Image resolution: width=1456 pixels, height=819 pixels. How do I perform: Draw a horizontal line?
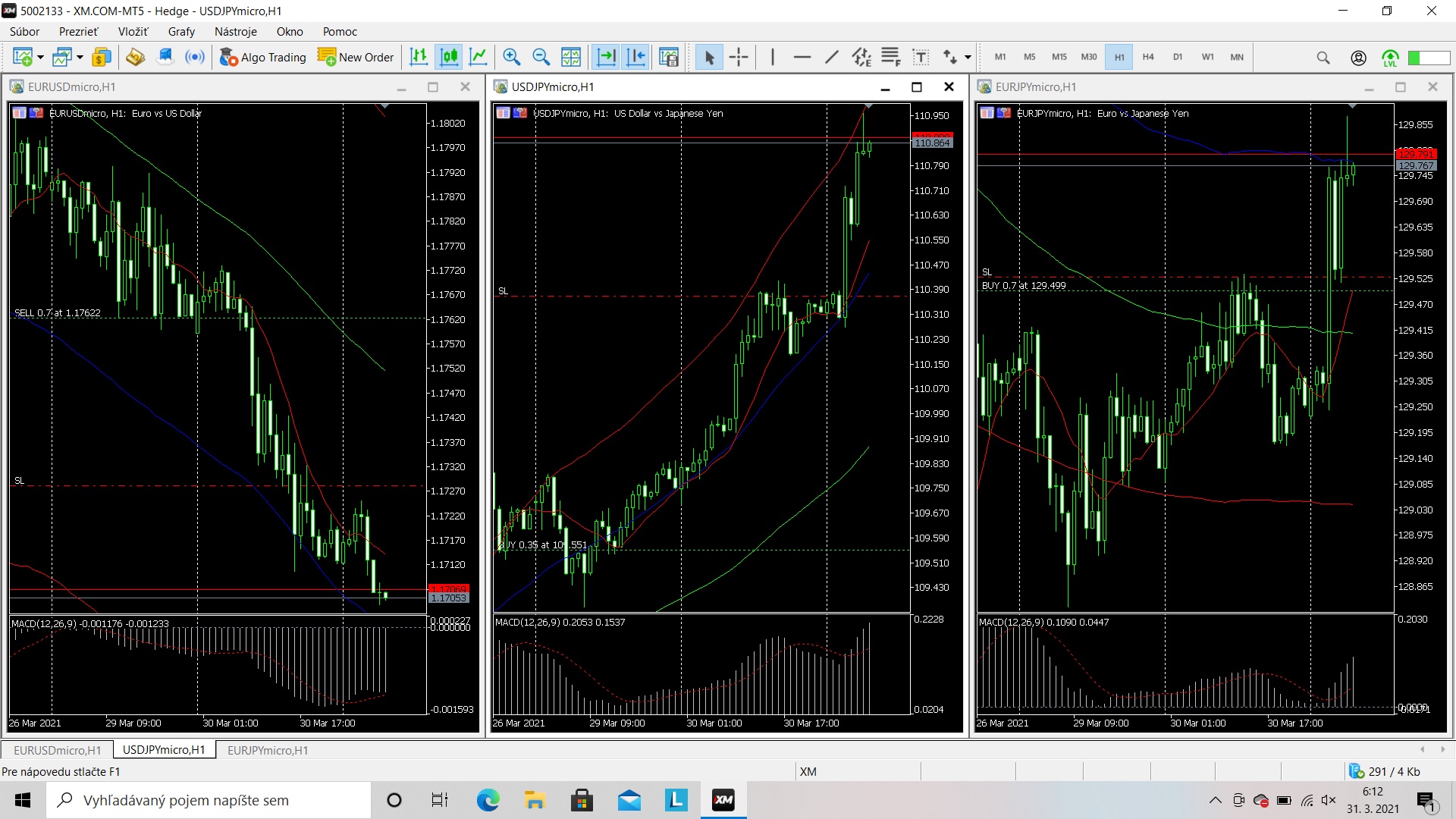click(802, 57)
